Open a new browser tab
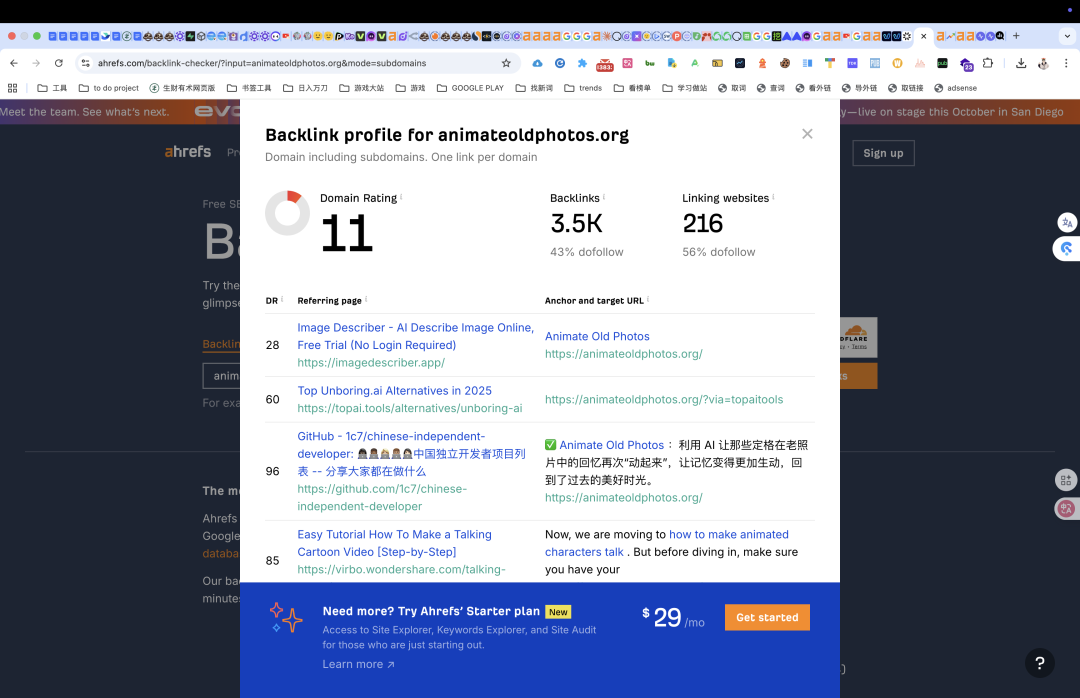 coord(1016,36)
